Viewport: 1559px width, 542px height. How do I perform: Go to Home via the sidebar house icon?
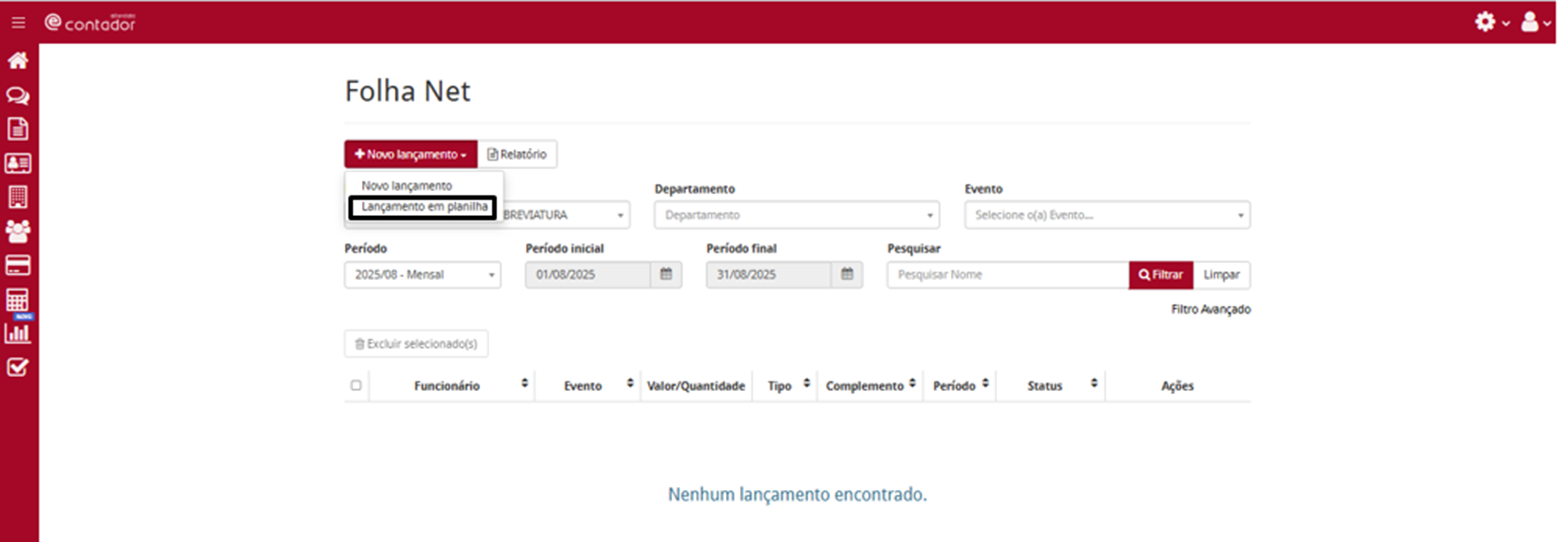18,61
